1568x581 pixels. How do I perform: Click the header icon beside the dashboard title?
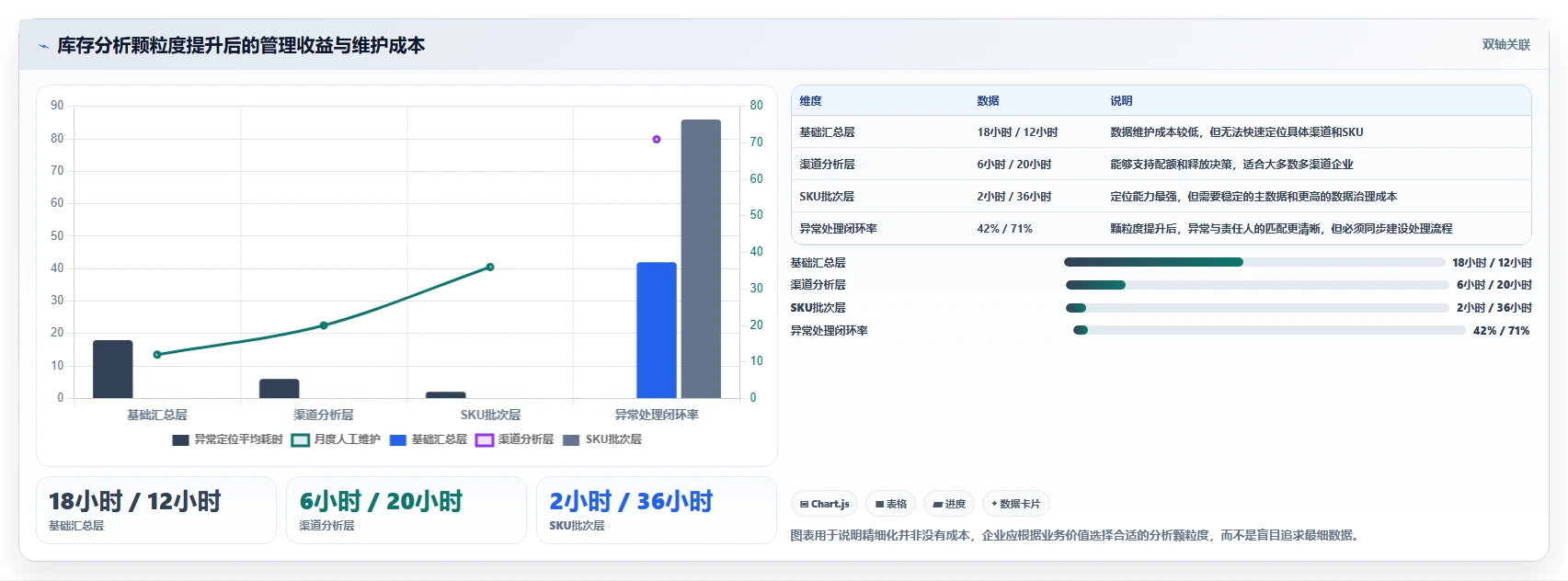pyautogui.click(x=43, y=46)
